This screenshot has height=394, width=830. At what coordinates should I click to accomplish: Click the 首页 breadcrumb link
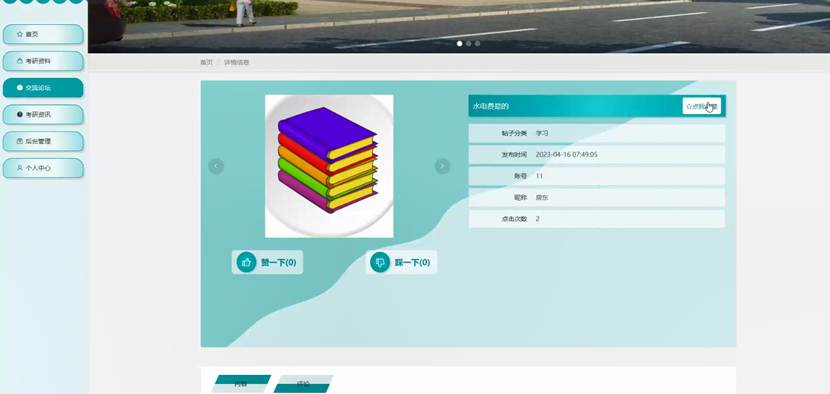tap(206, 62)
